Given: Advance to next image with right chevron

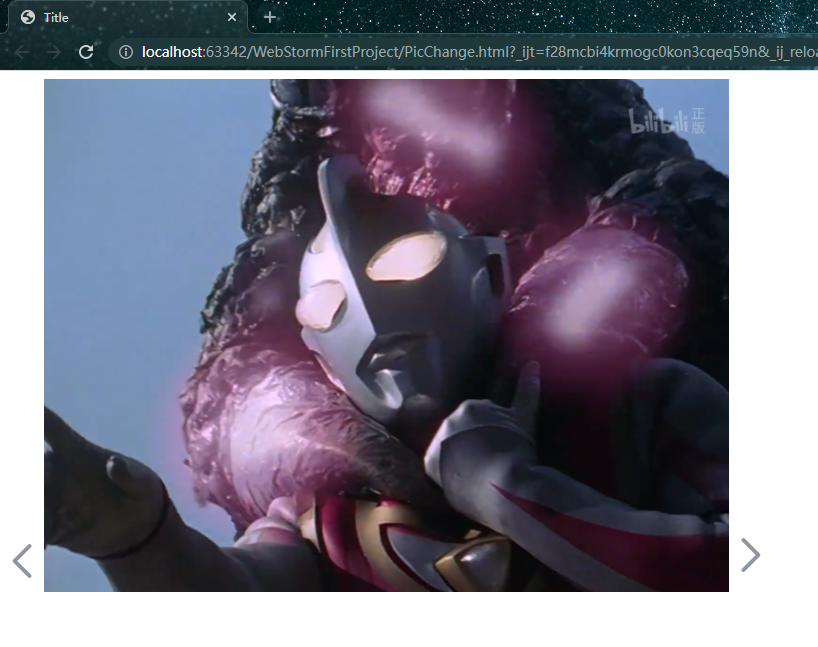Looking at the screenshot, I should pyautogui.click(x=751, y=555).
